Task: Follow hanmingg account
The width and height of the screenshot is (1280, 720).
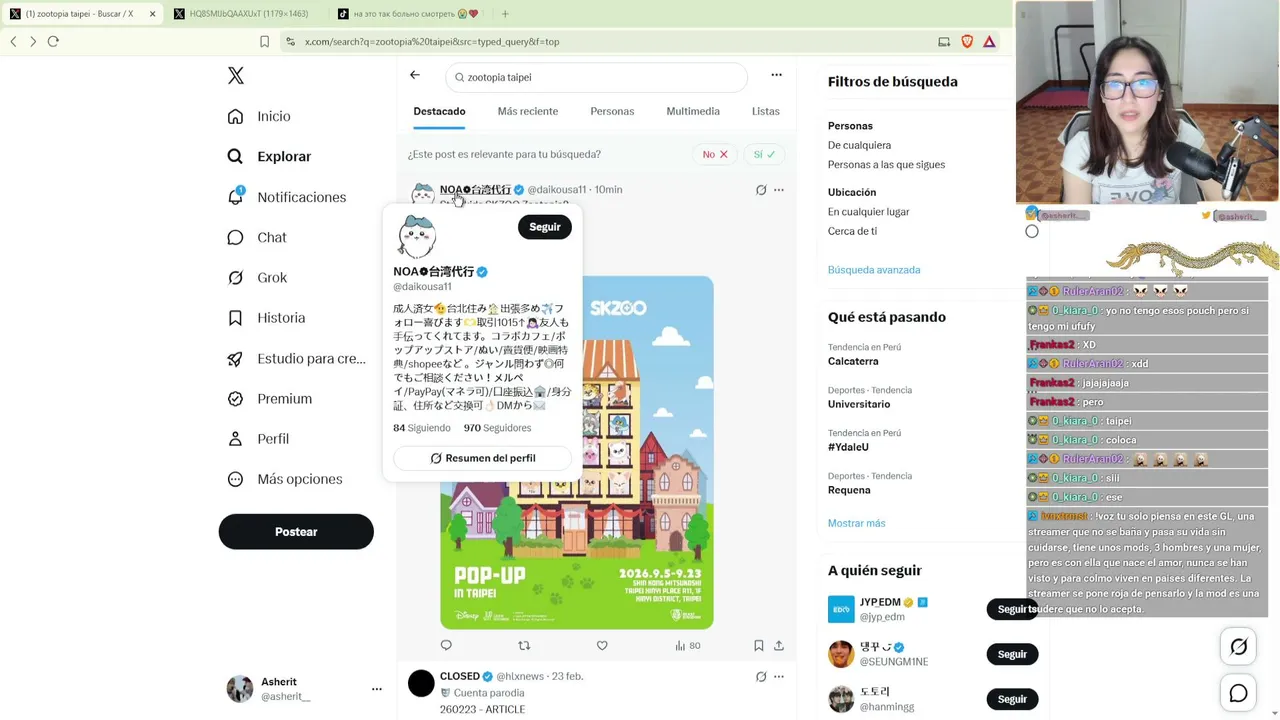Action: click(x=1012, y=699)
